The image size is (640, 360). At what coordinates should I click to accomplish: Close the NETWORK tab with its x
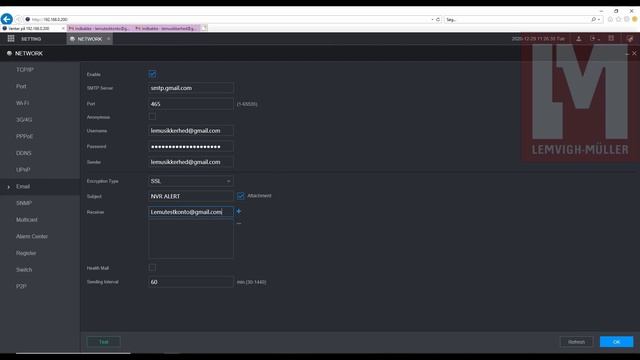tap(109, 39)
